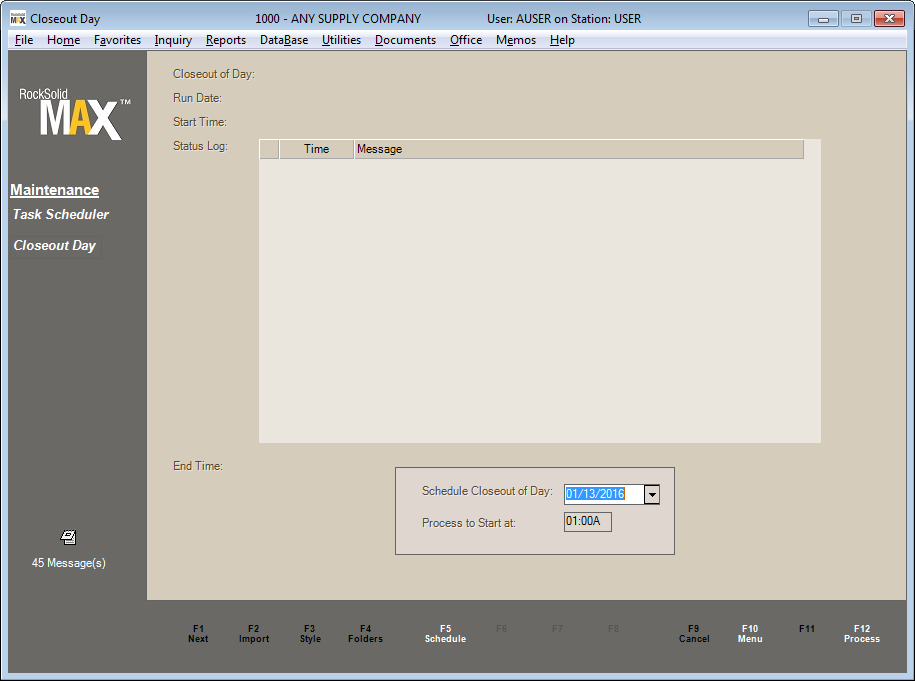Viewport: 915px width, 681px height.
Task: Click the F2 Import function button
Action: pyautogui.click(x=254, y=634)
